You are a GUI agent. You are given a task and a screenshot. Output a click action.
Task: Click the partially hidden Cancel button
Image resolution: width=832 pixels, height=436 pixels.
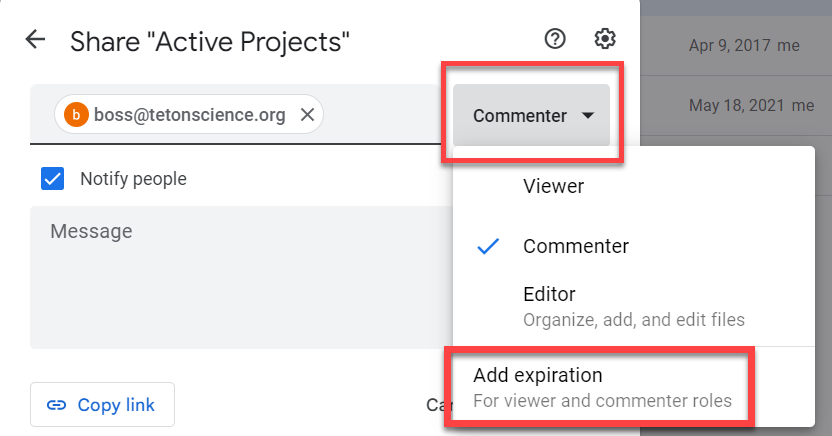pos(438,405)
